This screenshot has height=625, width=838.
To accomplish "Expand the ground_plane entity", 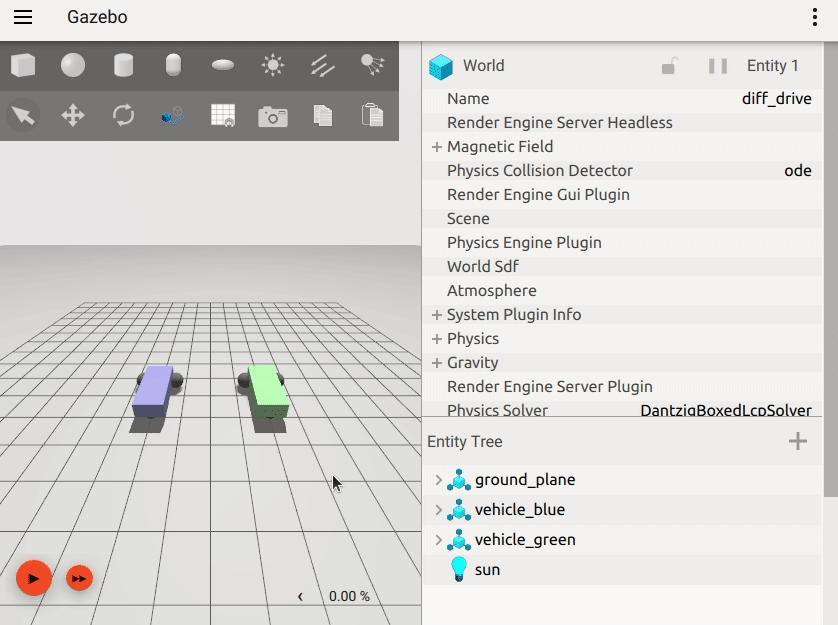I will (x=439, y=480).
